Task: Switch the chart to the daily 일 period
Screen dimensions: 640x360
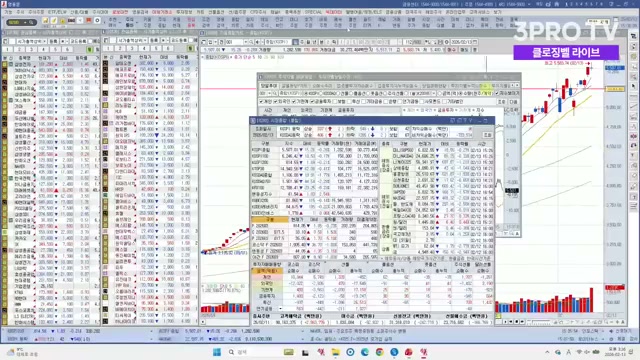Action: (295, 42)
